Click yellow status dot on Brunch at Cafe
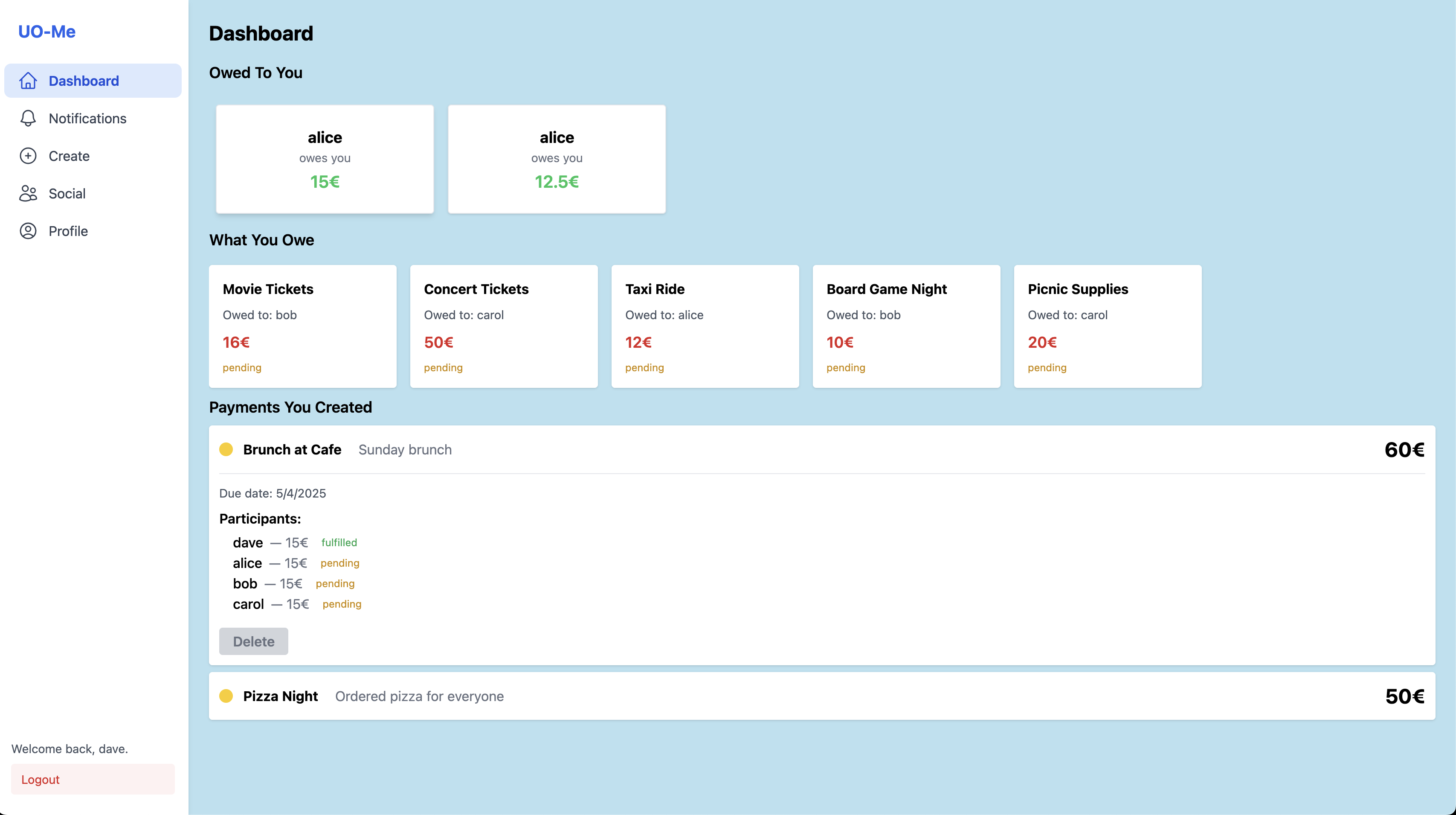 coord(226,450)
